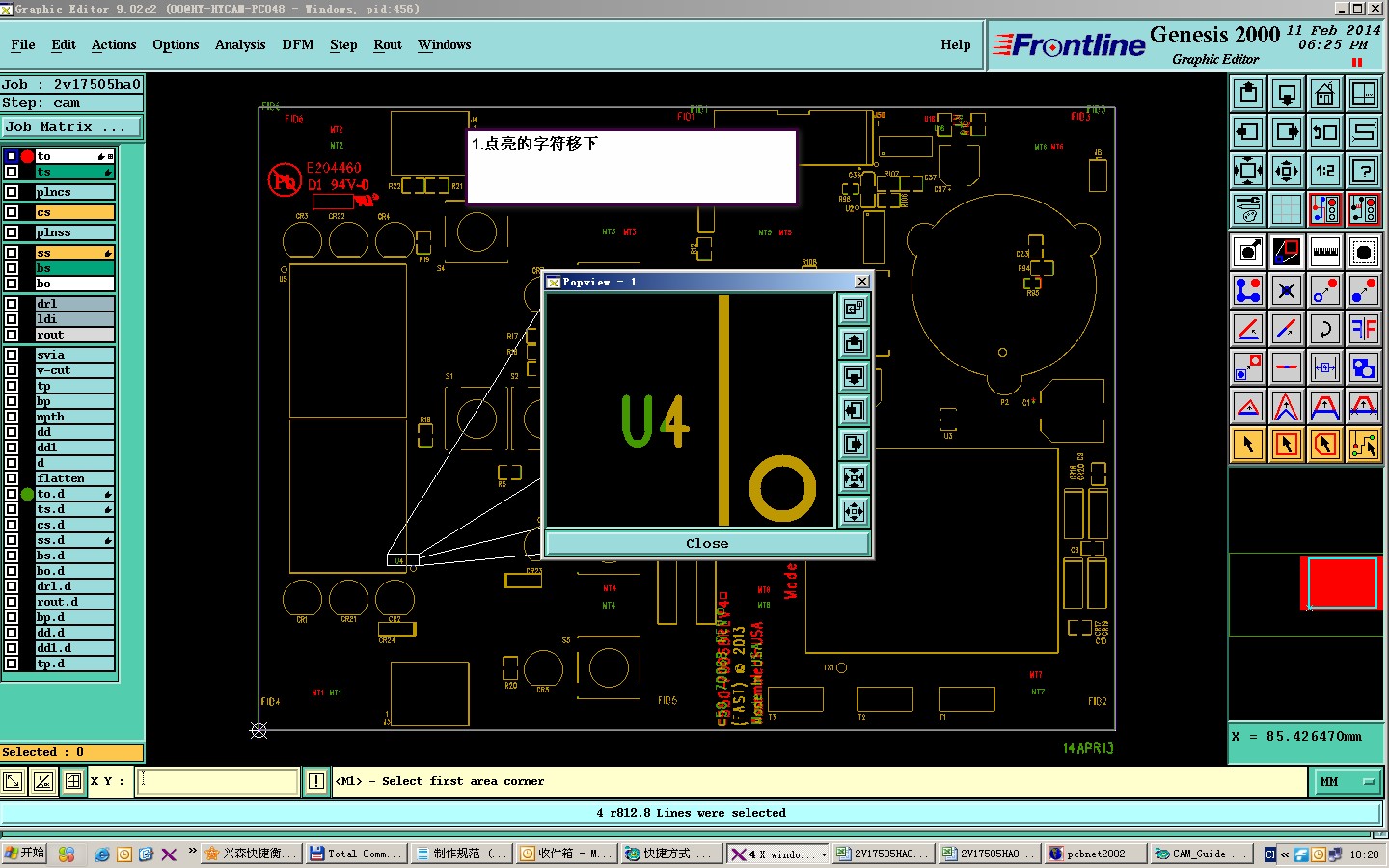Open the MM units dropdown
This screenshot has height=868, width=1389.
tap(1348, 781)
